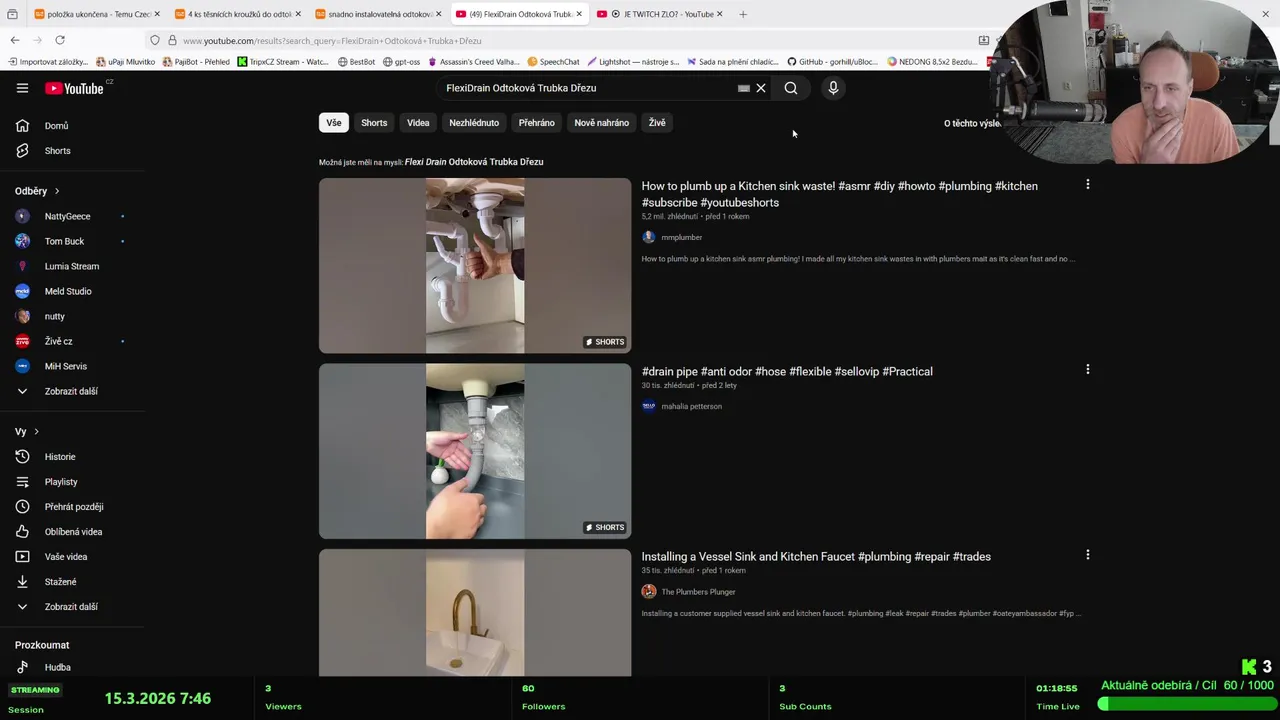This screenshot has height=720, width=1280.
Task: Visit mahalia petterson channel link
Action: [x=691, y=406]
